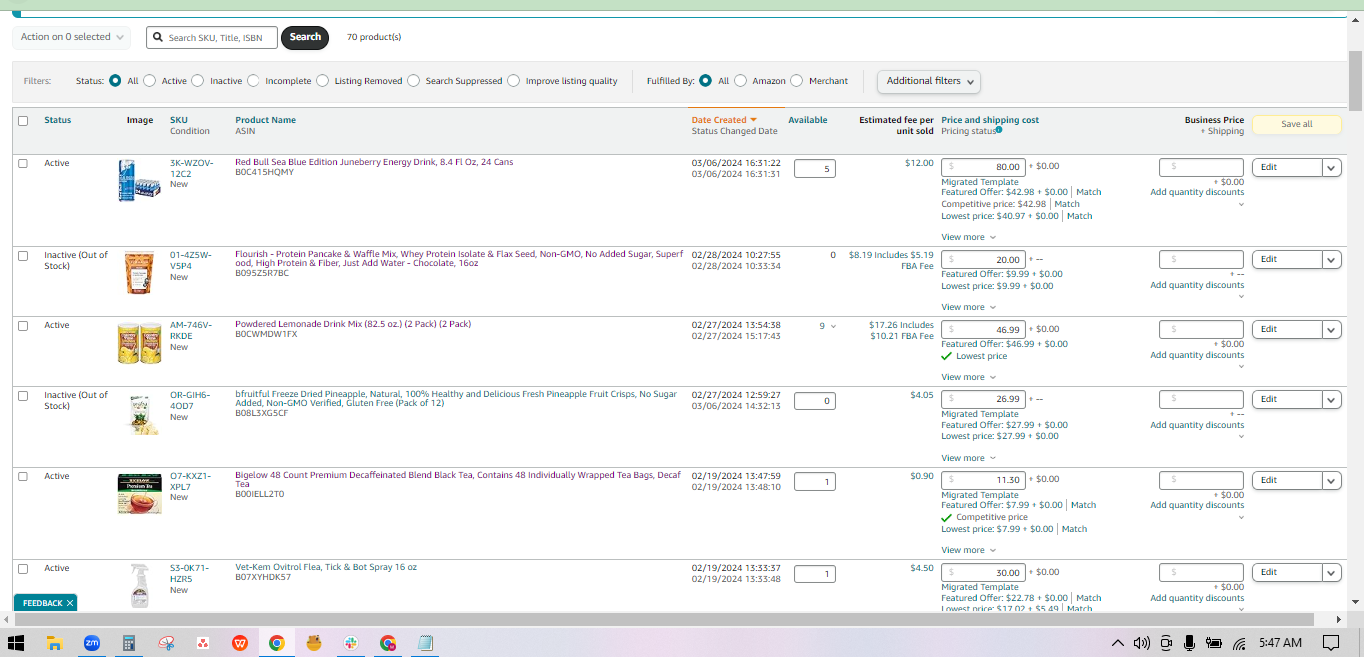
Task: Open the Additional filters dropdown
Action: pyautogui.click(x=929, y=81)
